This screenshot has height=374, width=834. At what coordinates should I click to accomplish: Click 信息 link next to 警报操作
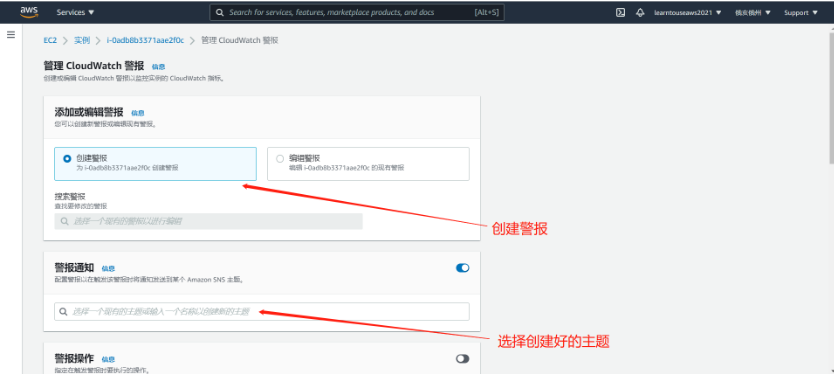[x=108, y=360]
